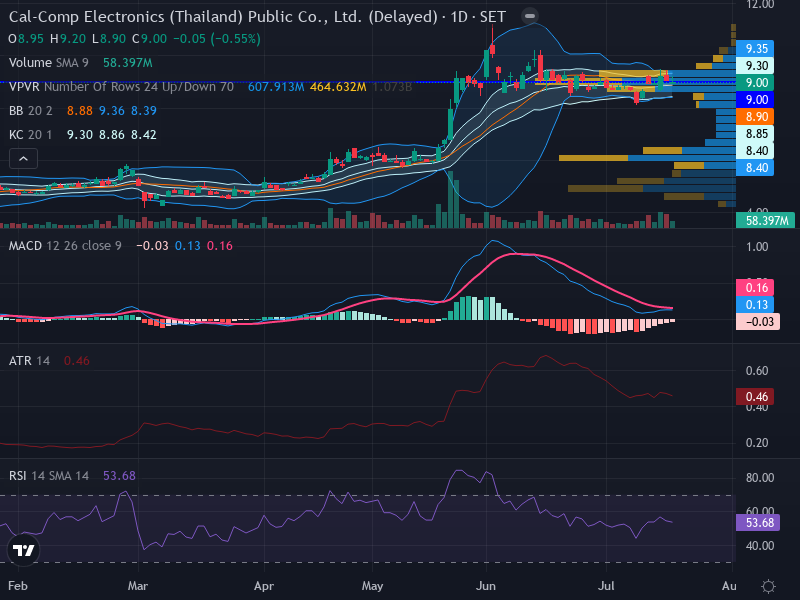The width and height of the screenshot is (800, 600).
Task: Click the Mar label on time axis
Action: [138, 586]
